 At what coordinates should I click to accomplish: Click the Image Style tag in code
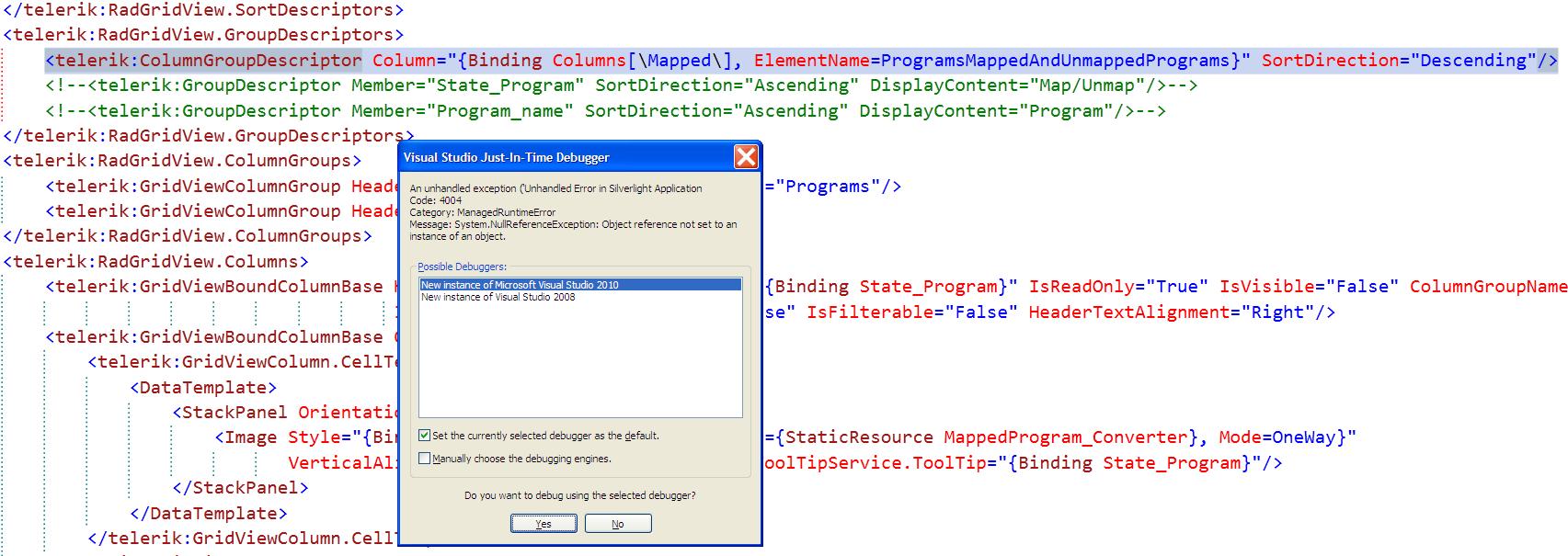coord(307,438)
